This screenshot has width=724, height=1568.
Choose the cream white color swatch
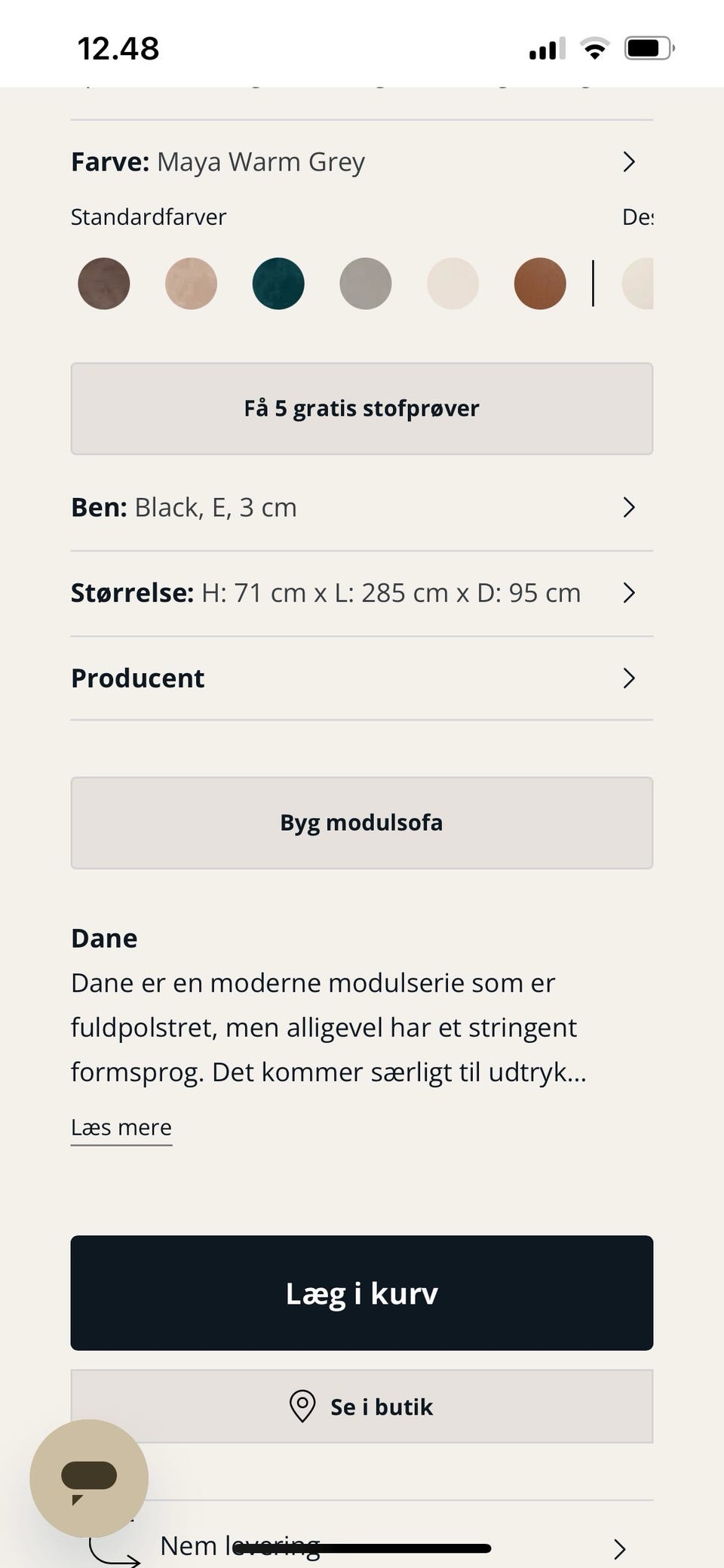pyautogui.click(x=452, y=284)
